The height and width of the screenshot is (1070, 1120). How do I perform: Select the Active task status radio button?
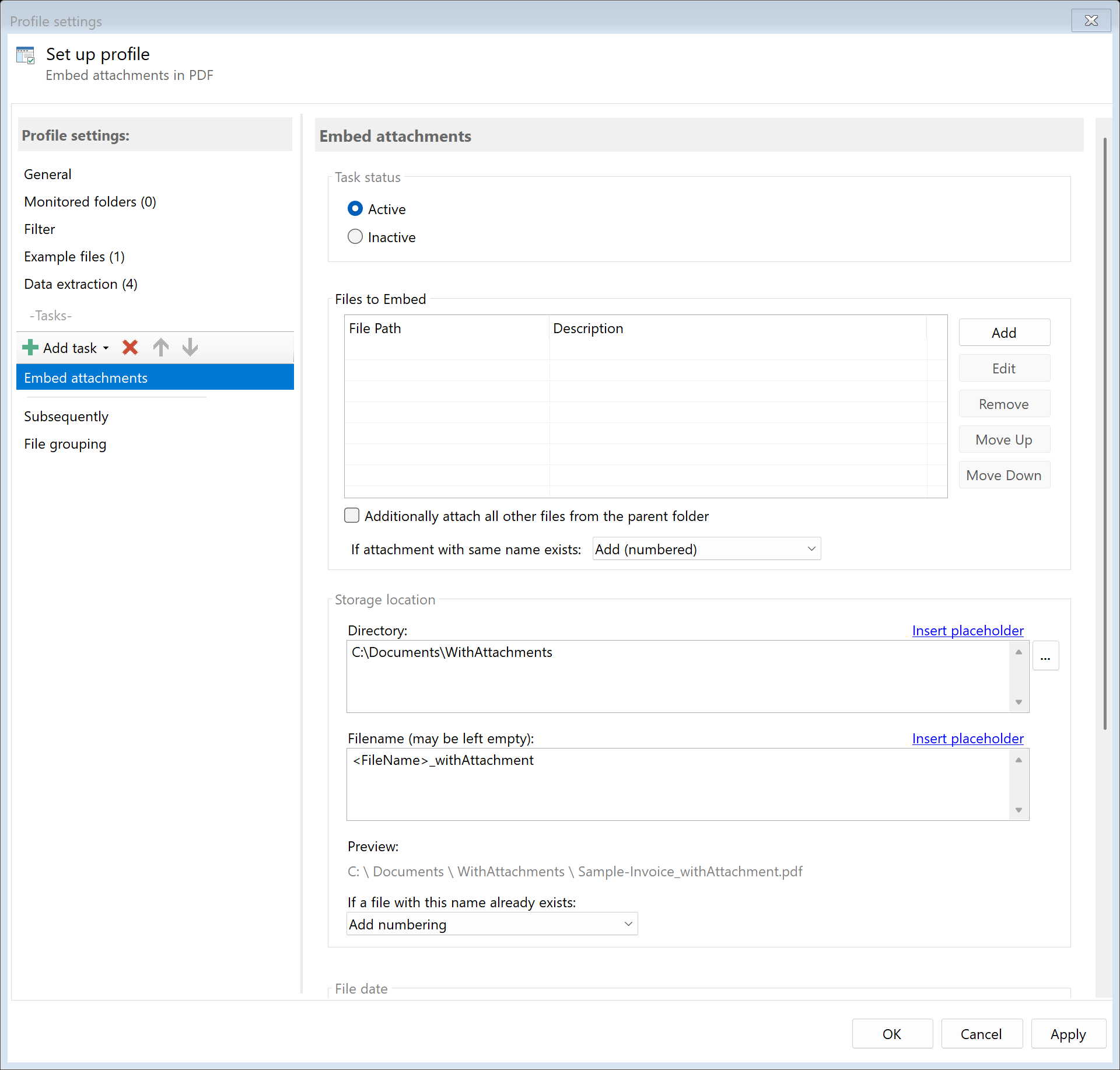[355, 208]
